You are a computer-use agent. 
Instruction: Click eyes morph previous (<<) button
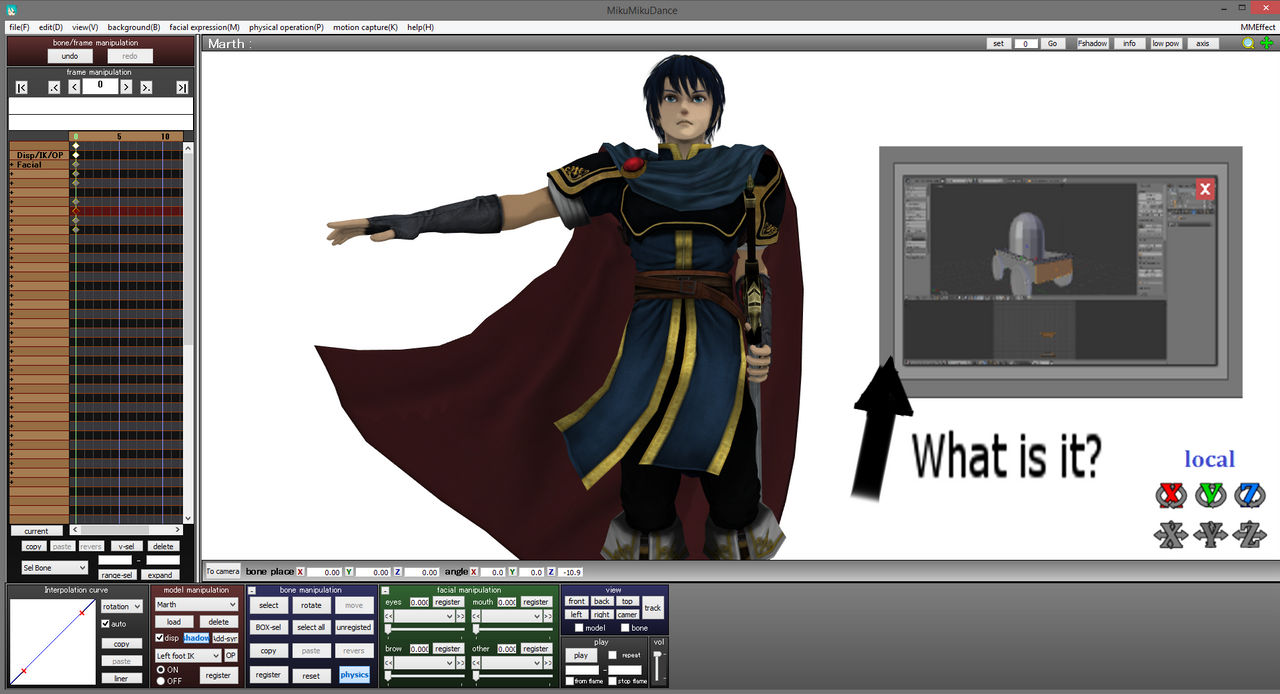pos(390,617)
